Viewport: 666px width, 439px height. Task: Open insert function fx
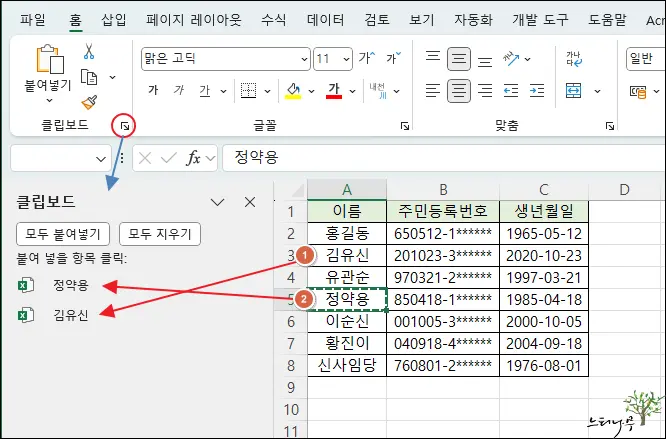pyautogui.click(x=194, y=158)
